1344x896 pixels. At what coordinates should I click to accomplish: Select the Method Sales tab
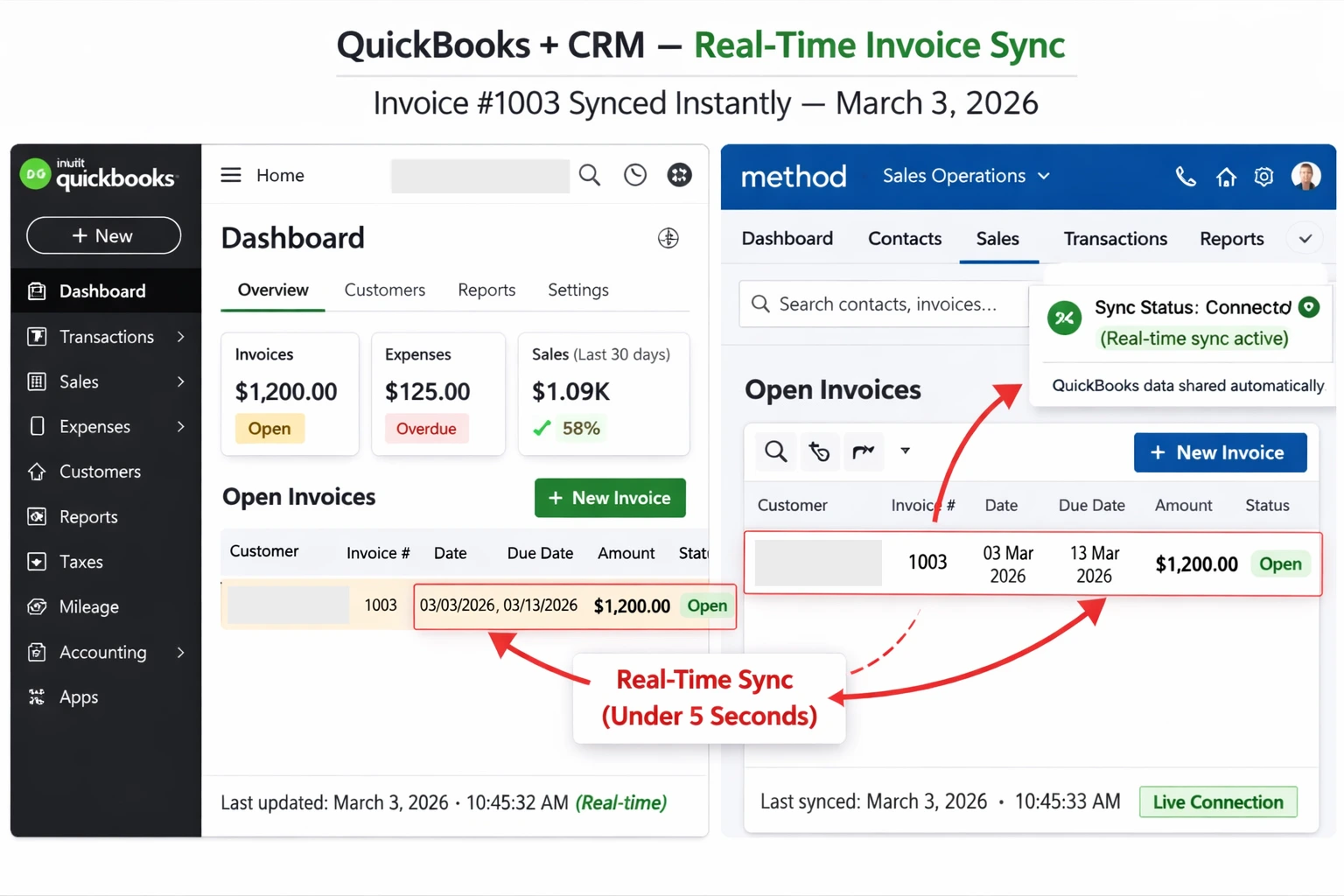[x=998, y=239]
